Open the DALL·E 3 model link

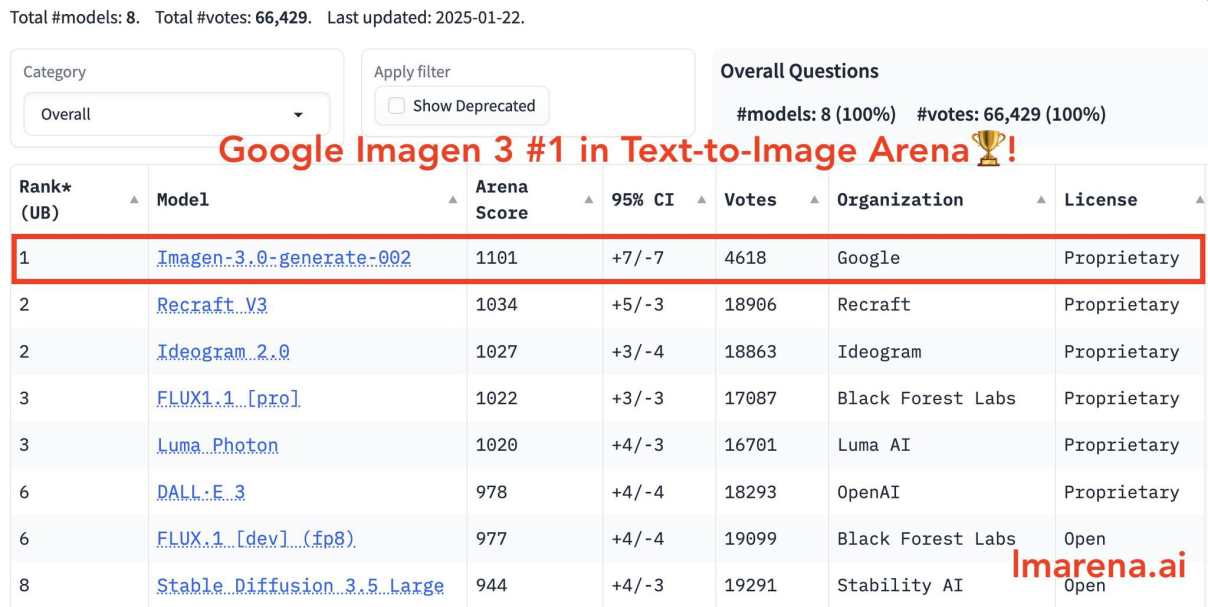201,492
